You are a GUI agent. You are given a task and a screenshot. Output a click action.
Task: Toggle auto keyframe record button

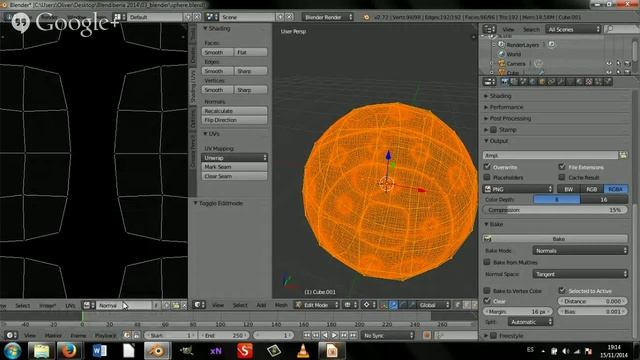(x=427, y=335)
